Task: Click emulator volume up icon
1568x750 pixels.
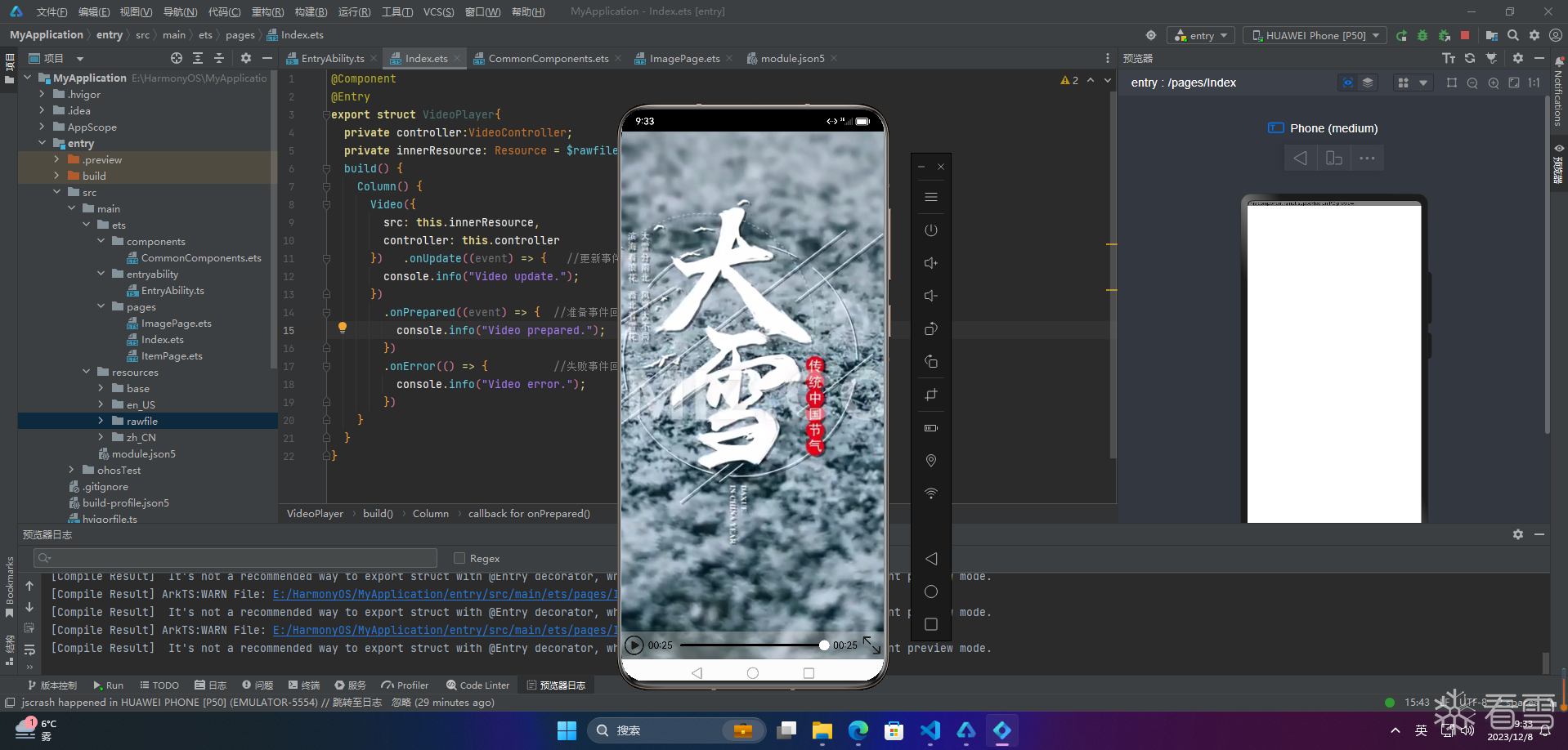Action: click(931, 263)
